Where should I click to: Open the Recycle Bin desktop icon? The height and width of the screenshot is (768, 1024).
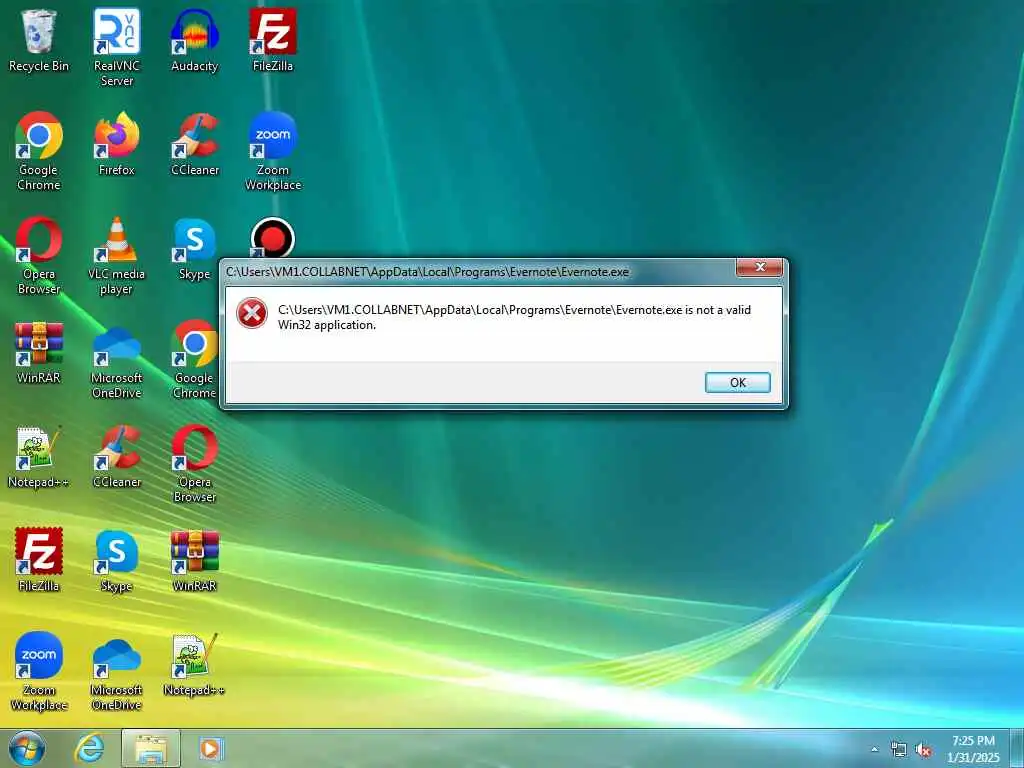39,40
